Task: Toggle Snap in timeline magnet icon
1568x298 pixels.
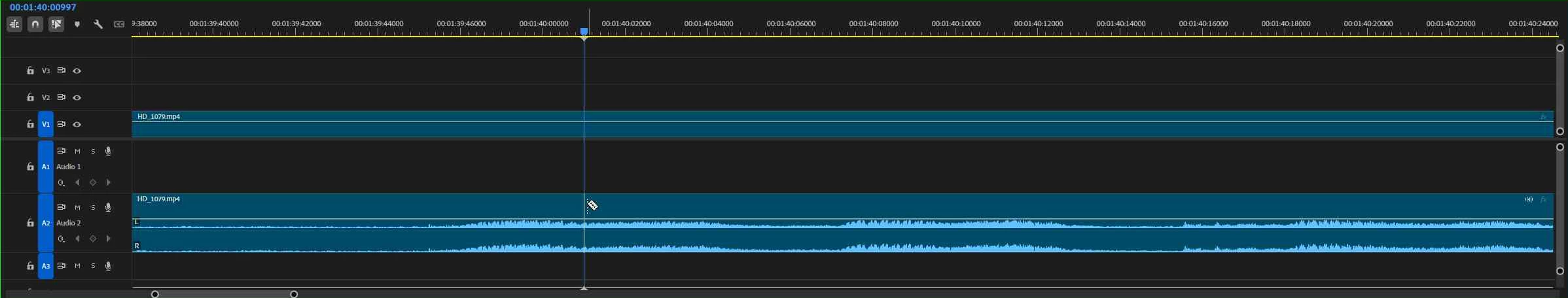Action: (35, 24)
